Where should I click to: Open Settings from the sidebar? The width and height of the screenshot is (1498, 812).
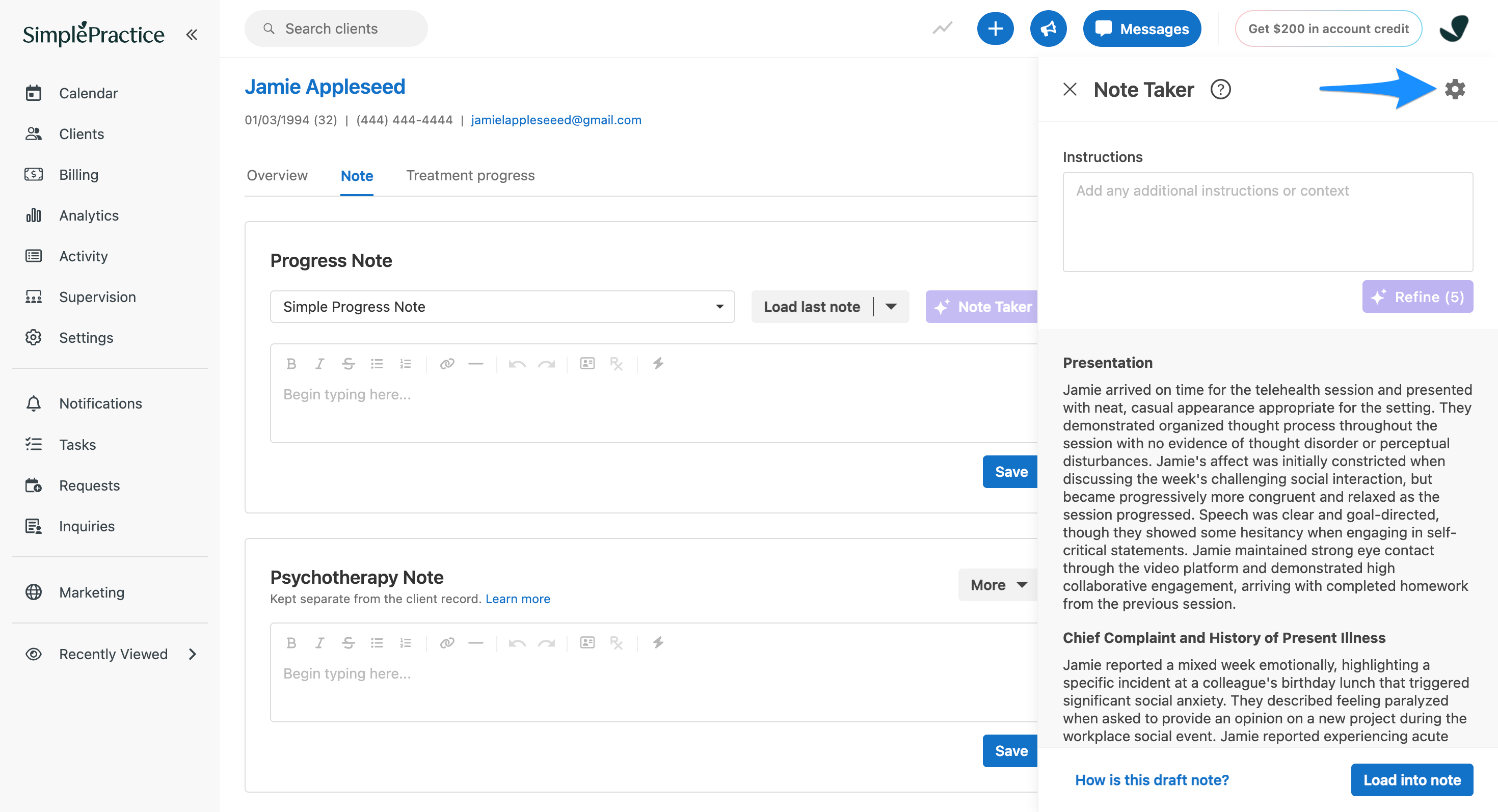click(68, 337)
